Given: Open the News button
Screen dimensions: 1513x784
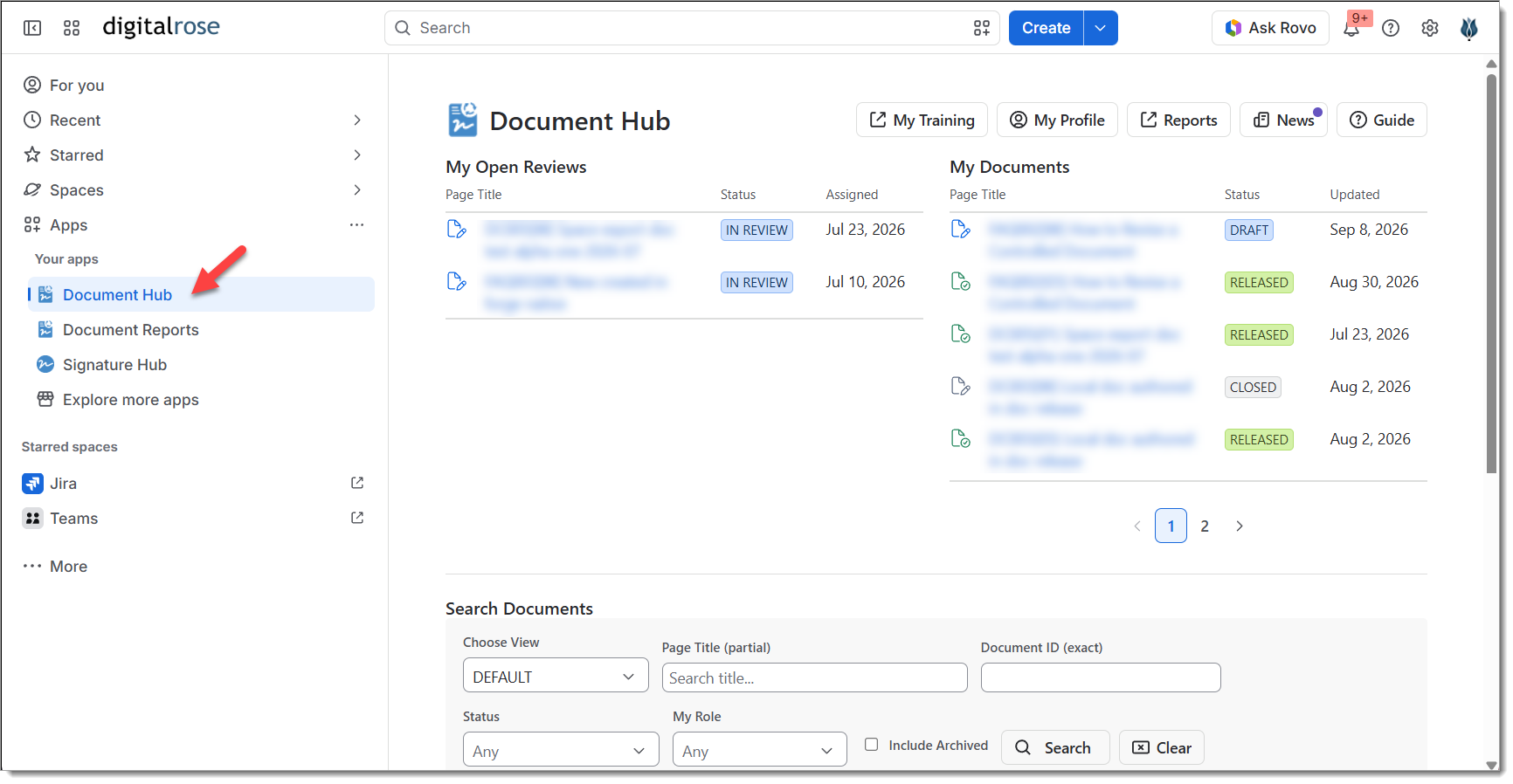Looking at the screenshot, I should [x=1283, y=120].
